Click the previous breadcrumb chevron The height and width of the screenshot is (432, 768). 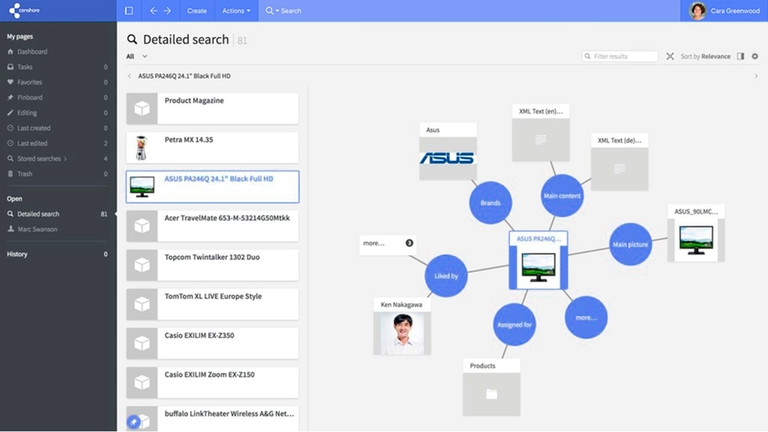129,76
